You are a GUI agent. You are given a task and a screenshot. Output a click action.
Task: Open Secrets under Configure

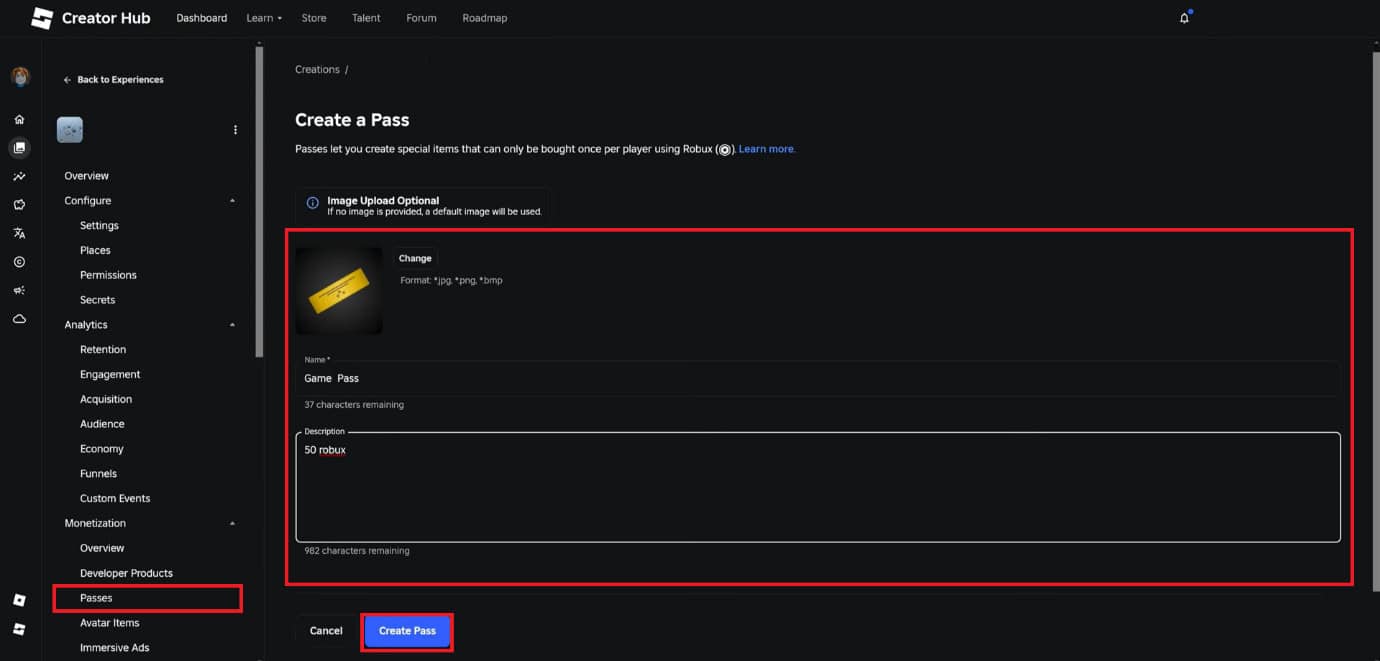[x=97, y=300]
